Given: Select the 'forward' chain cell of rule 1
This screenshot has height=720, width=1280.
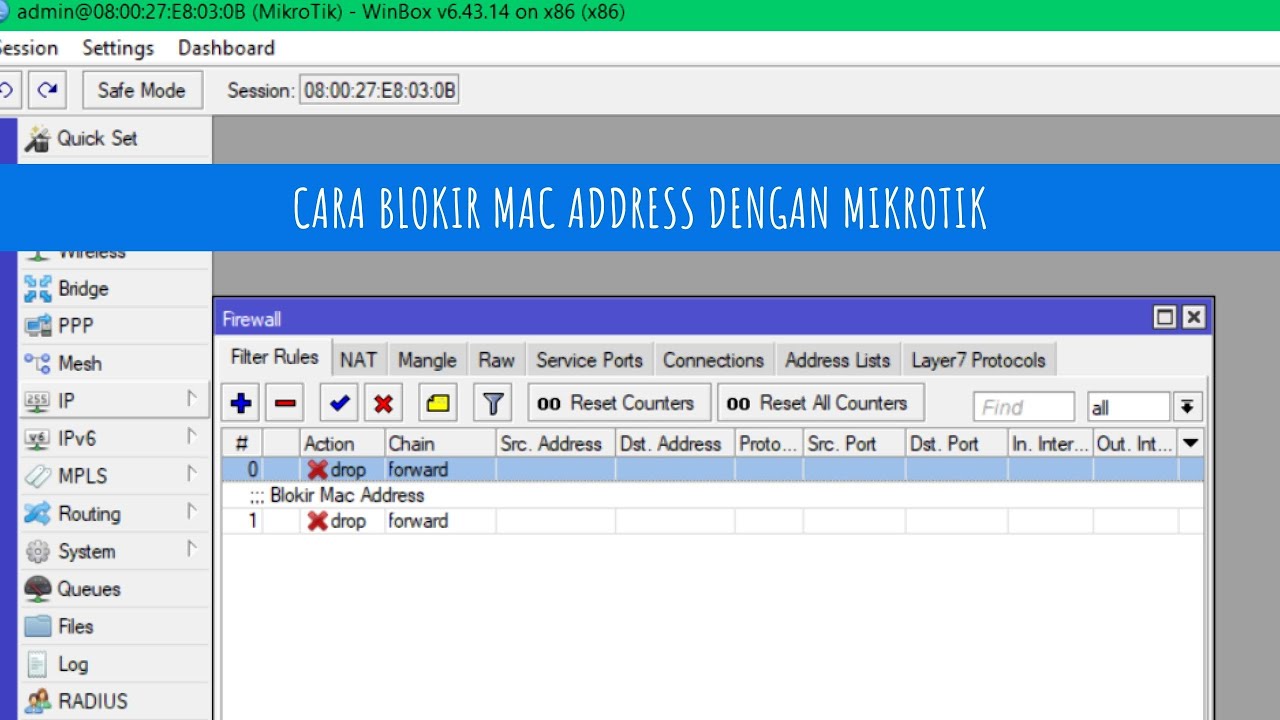Looking at the screenshot, I should (x=440, y=521).
